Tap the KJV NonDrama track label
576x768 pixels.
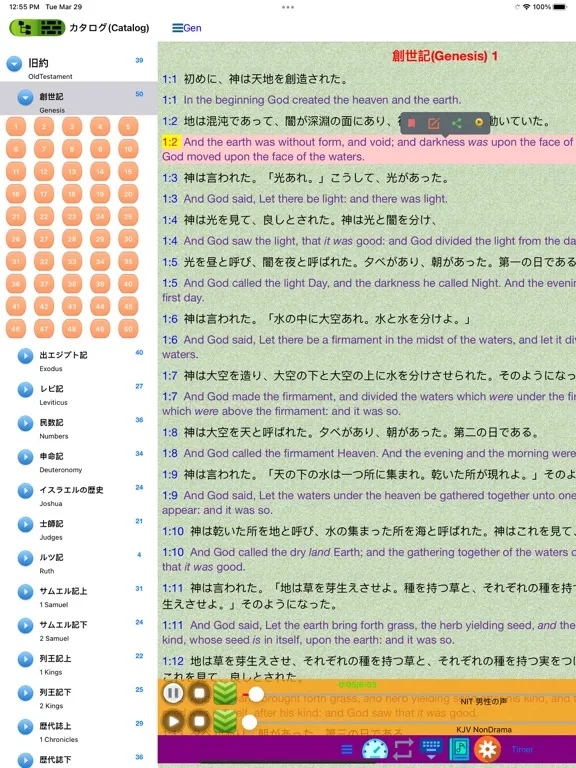[483, 730]
